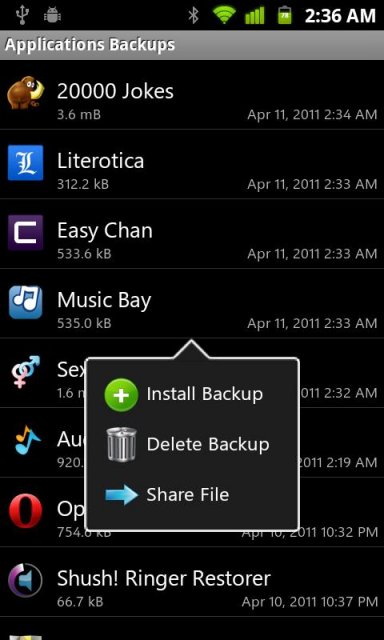Choose Share File from popup menu

[192, 495]
